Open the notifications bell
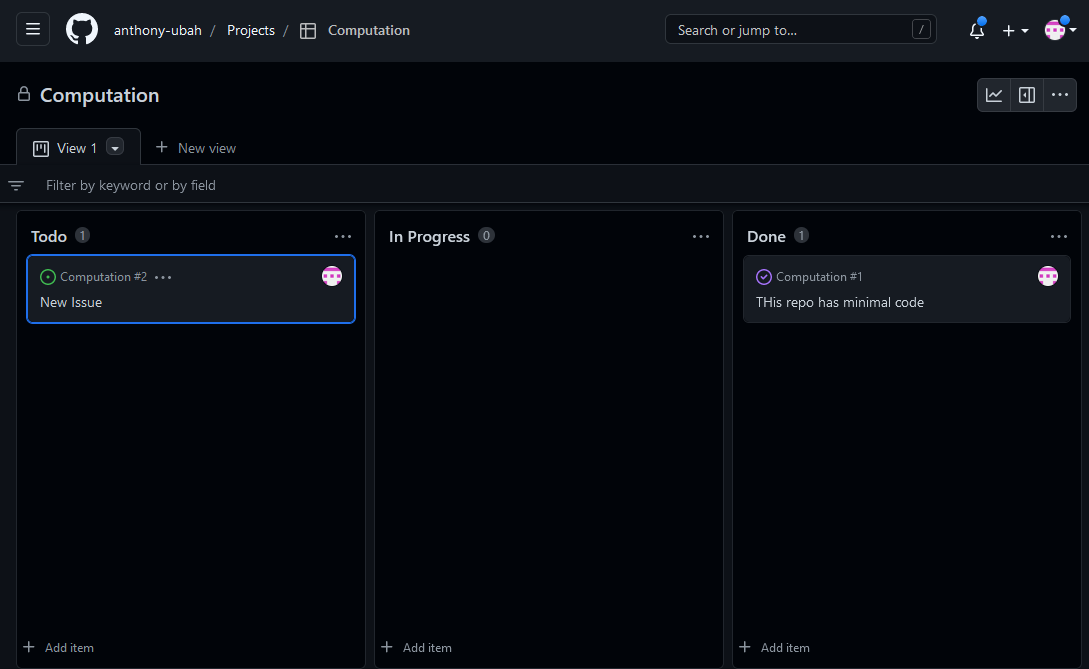 [x=977, y=30]
